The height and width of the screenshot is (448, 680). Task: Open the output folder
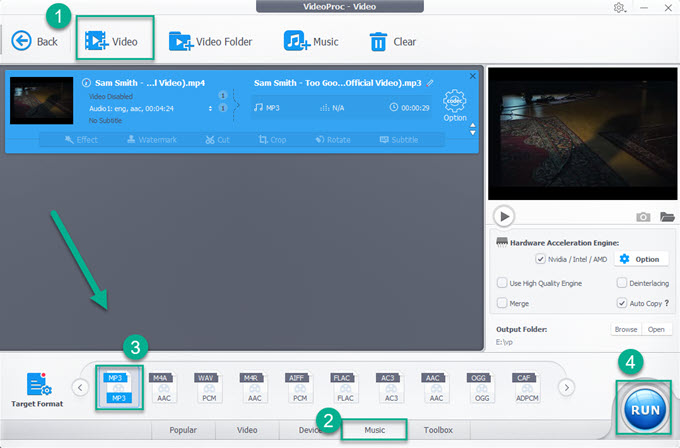tap(656, 329)
